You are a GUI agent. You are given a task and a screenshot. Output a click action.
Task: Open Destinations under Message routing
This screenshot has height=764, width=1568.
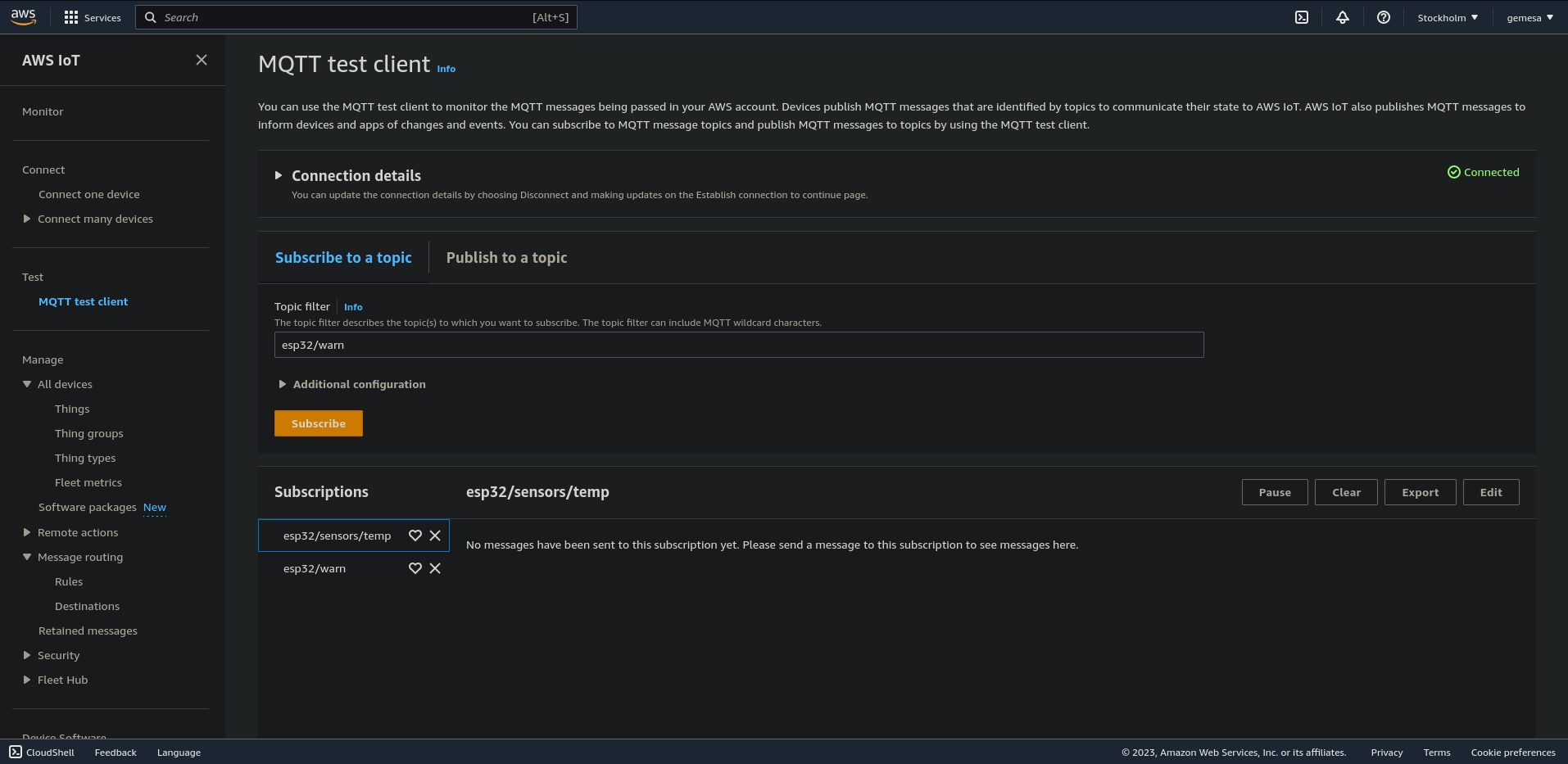87,606
